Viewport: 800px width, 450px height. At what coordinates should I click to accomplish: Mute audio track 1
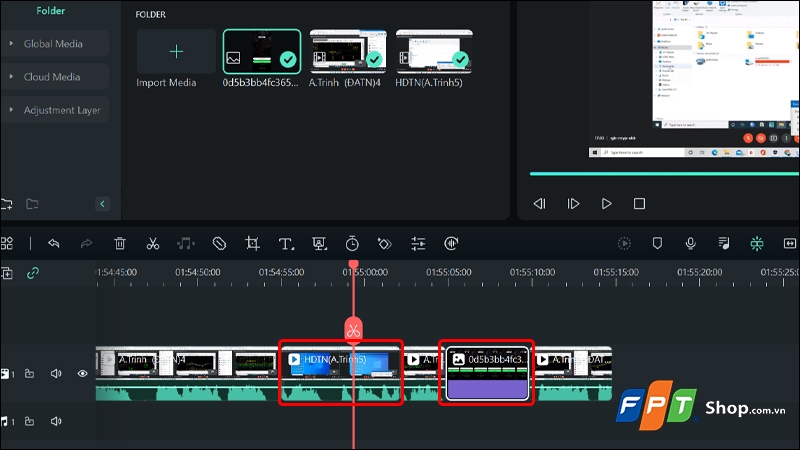coord(56,421)
